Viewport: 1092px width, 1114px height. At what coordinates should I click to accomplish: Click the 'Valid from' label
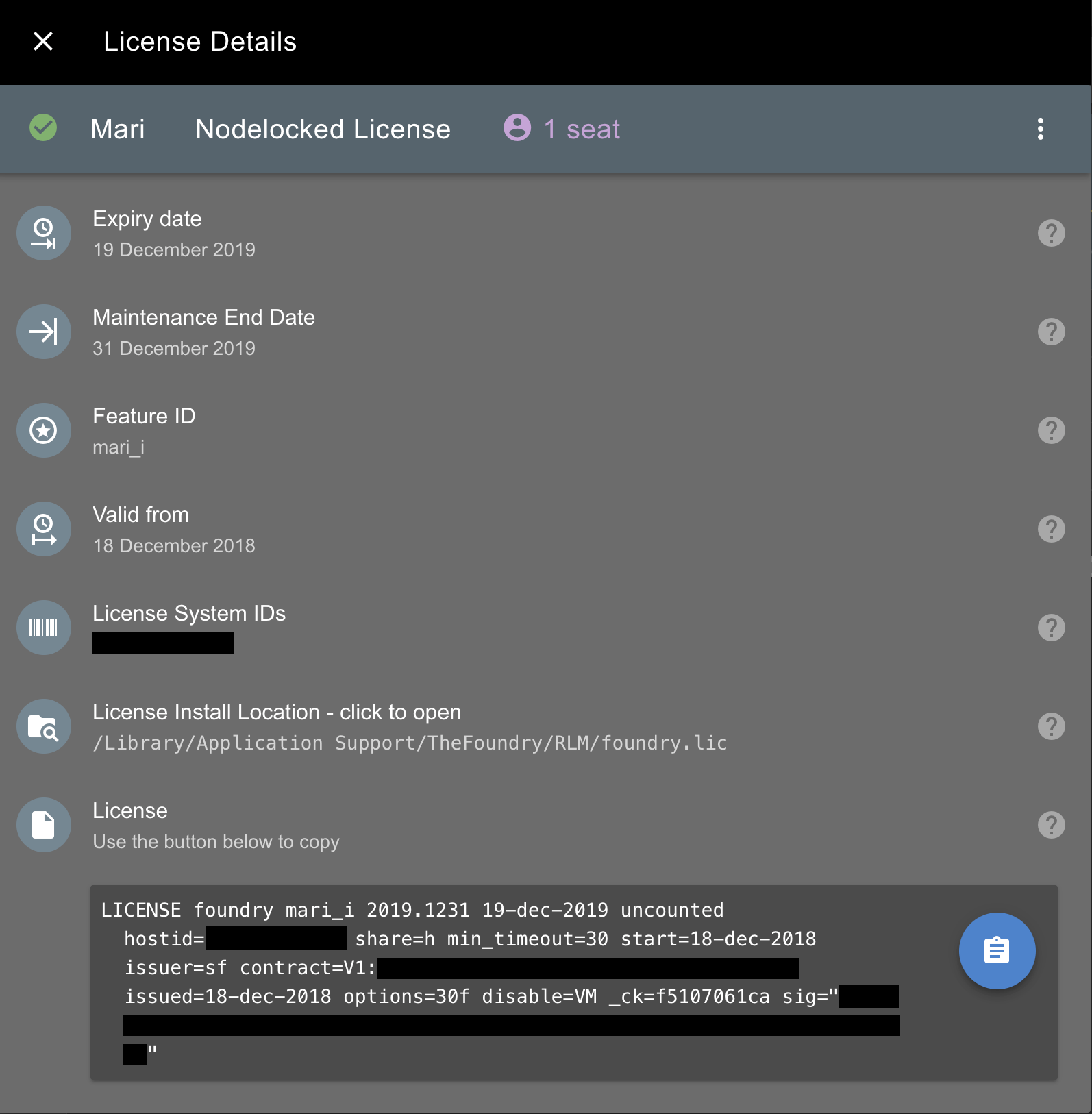coord(140,515)
